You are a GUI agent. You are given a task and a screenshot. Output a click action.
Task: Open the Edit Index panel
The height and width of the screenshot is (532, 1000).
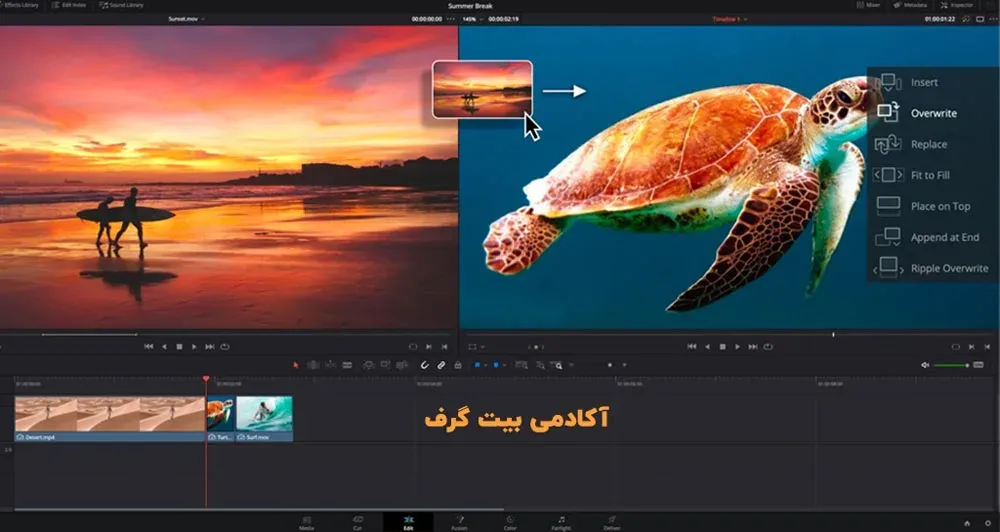click(x=69, y=5)
